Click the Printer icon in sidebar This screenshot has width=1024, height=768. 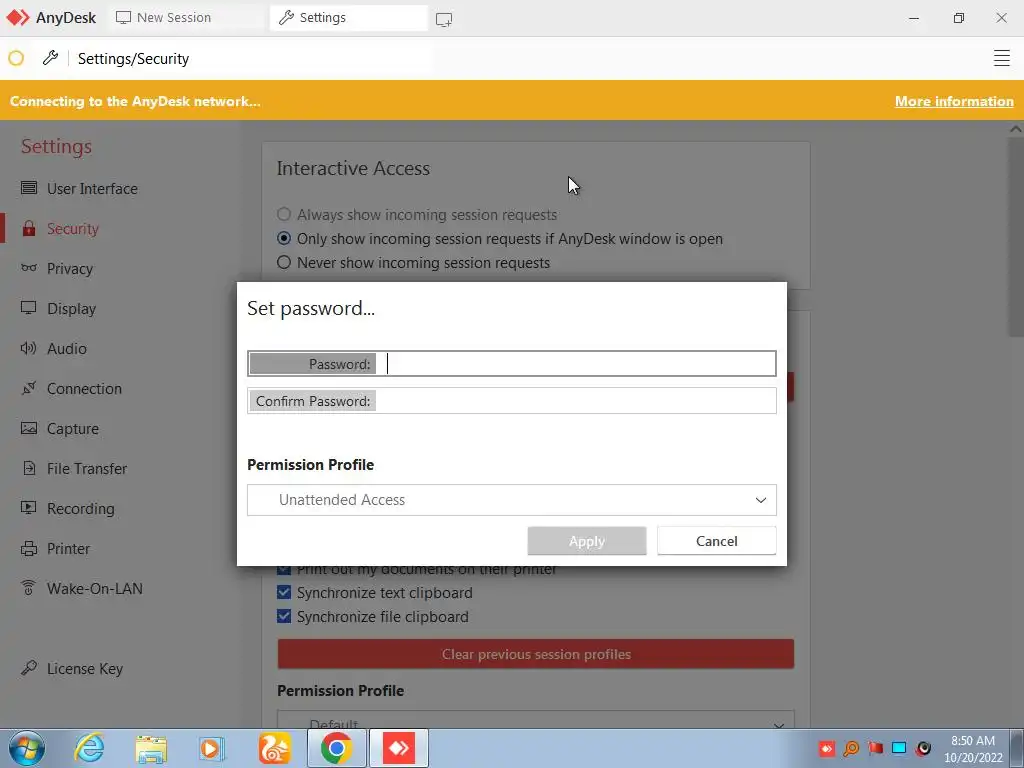(29, 549)
